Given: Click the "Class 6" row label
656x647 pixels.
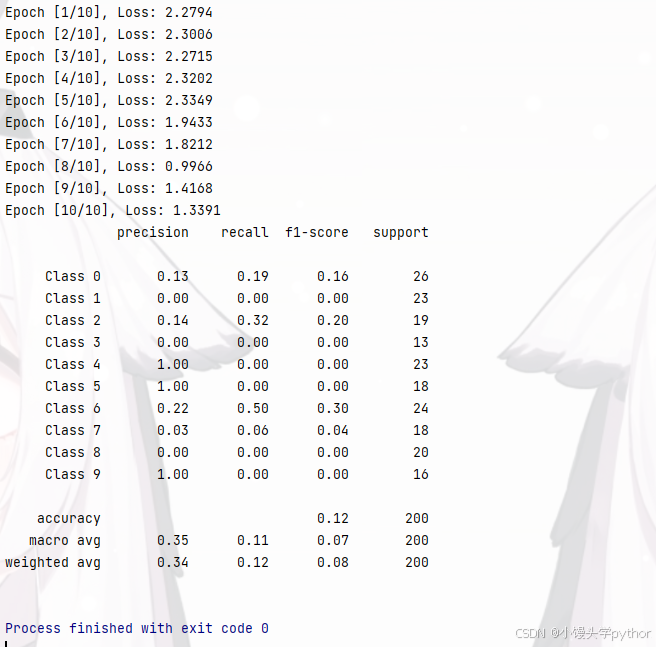Looking at the screenshot, I should [x=73, y=408].
